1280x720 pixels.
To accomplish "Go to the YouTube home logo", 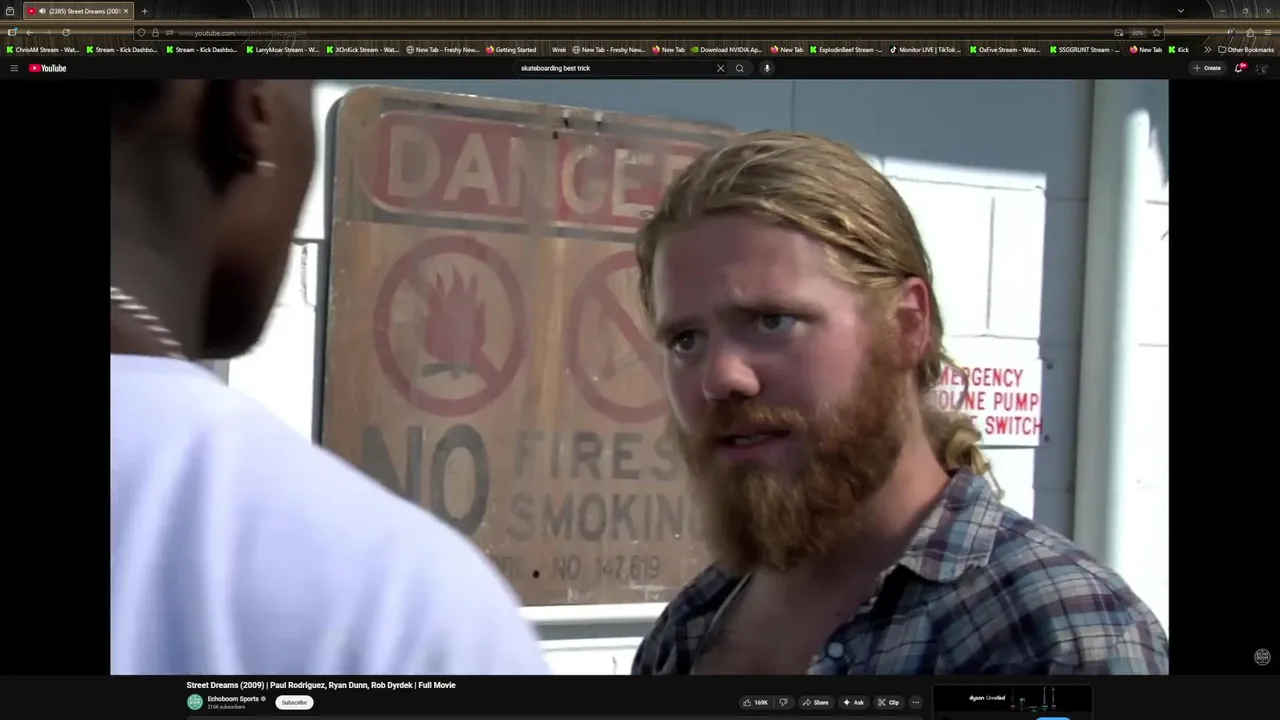I will pyautogui.click(x=48, y=68).
